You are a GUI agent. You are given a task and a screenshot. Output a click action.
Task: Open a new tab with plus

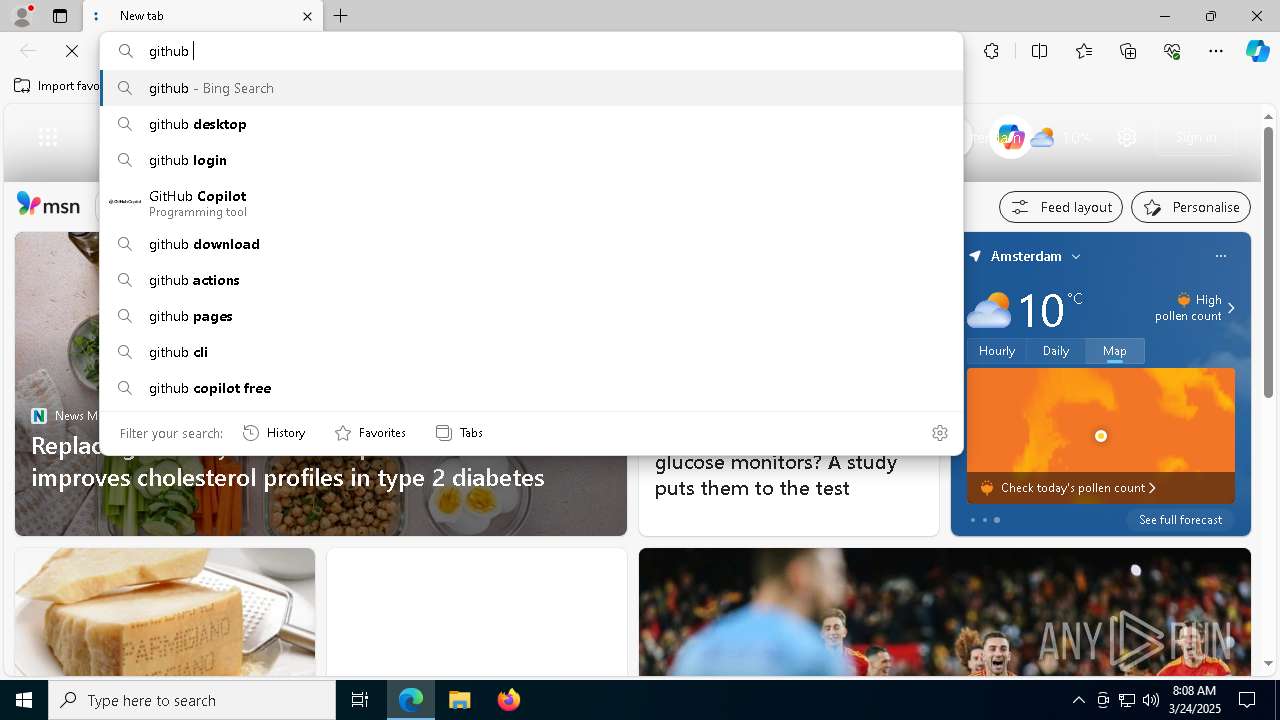tap(341, 16)
